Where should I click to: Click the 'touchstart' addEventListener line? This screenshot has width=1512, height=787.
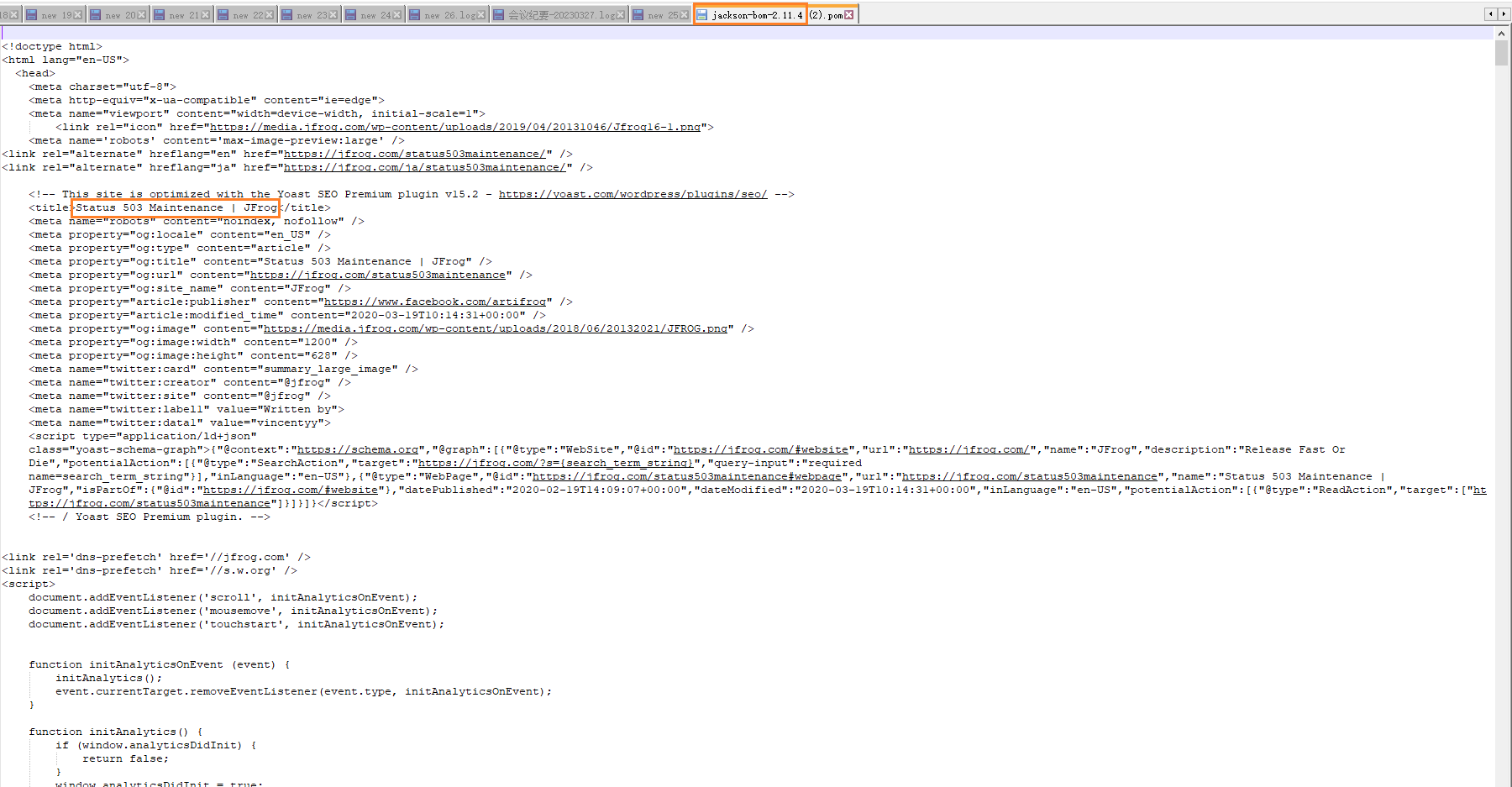pos(237,625)
